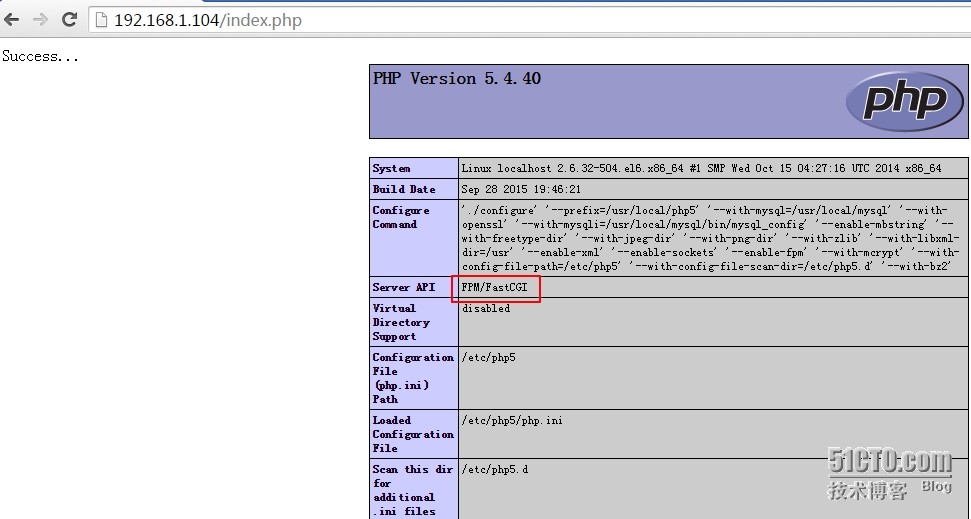
Task: Select the '/etc/php5' path value
Action: click(489, 357)
